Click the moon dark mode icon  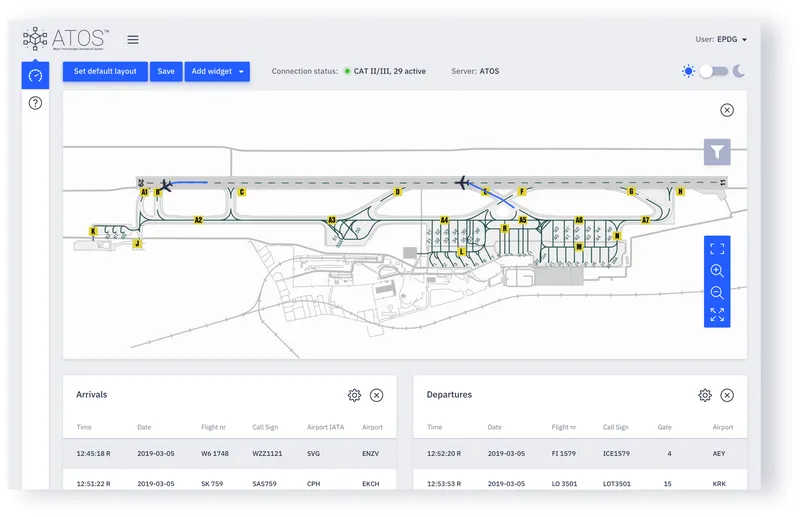point(739,71)
